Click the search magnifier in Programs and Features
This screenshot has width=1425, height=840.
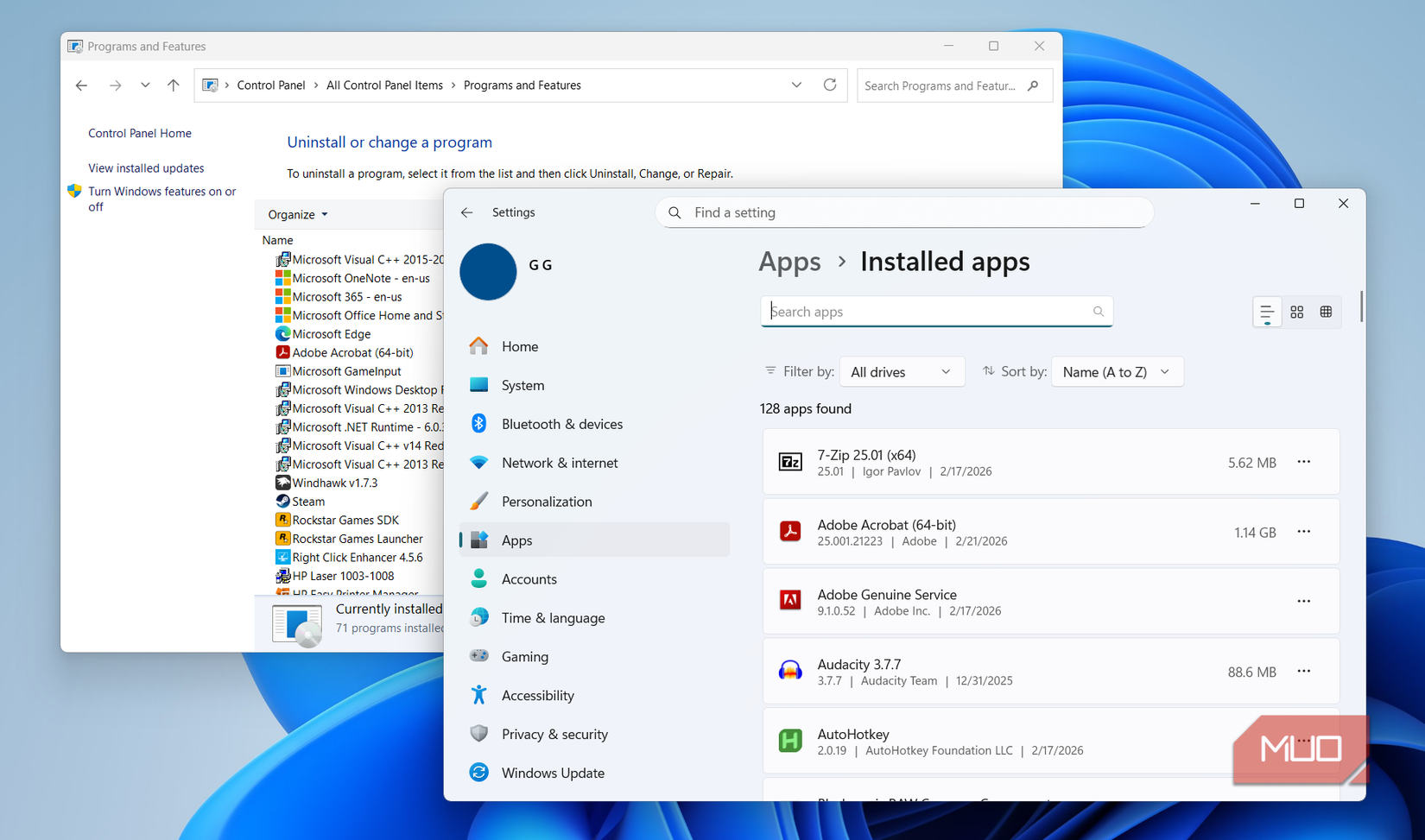pos(1034,85)
